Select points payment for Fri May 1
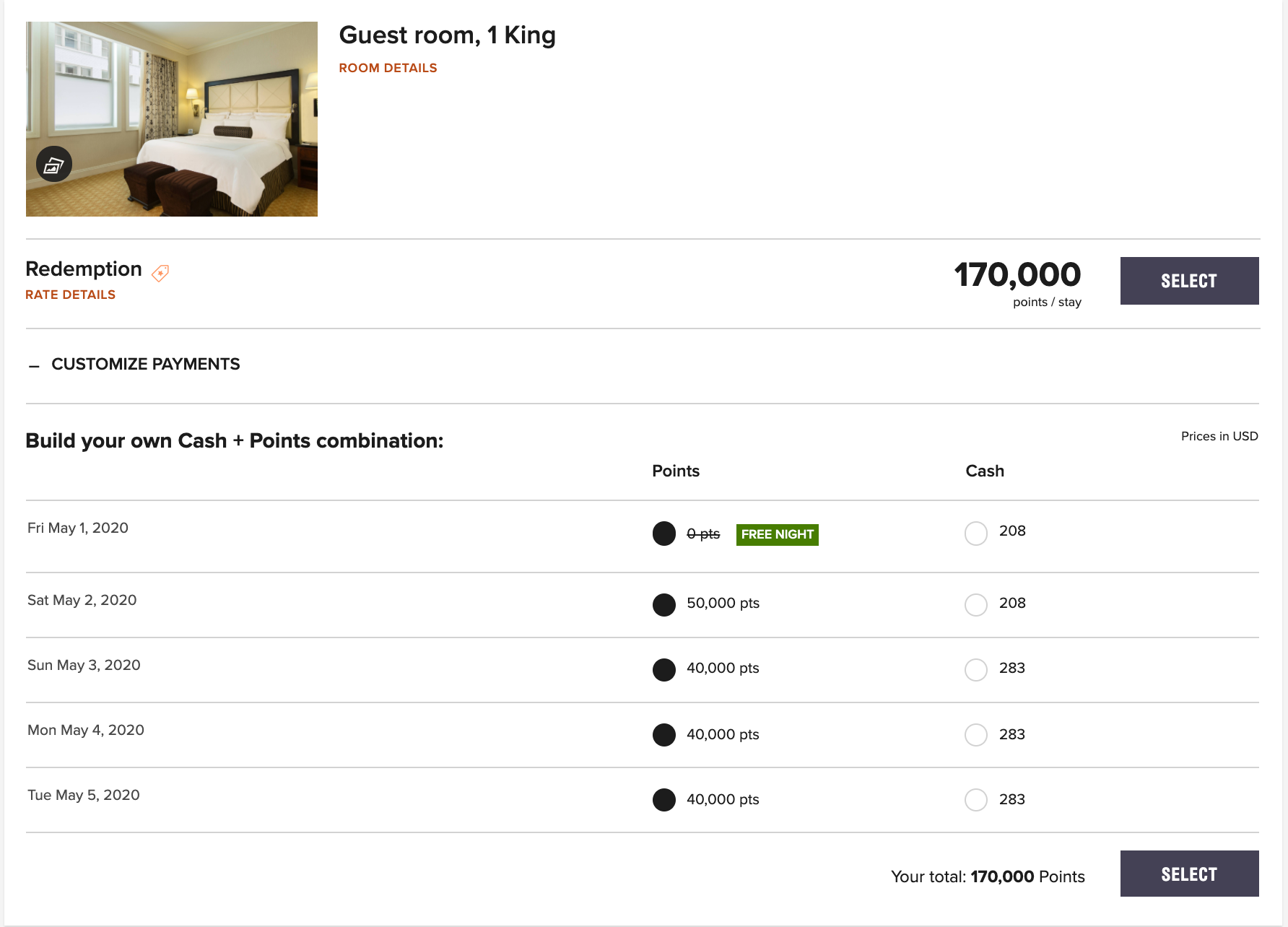 pos(663,534)
